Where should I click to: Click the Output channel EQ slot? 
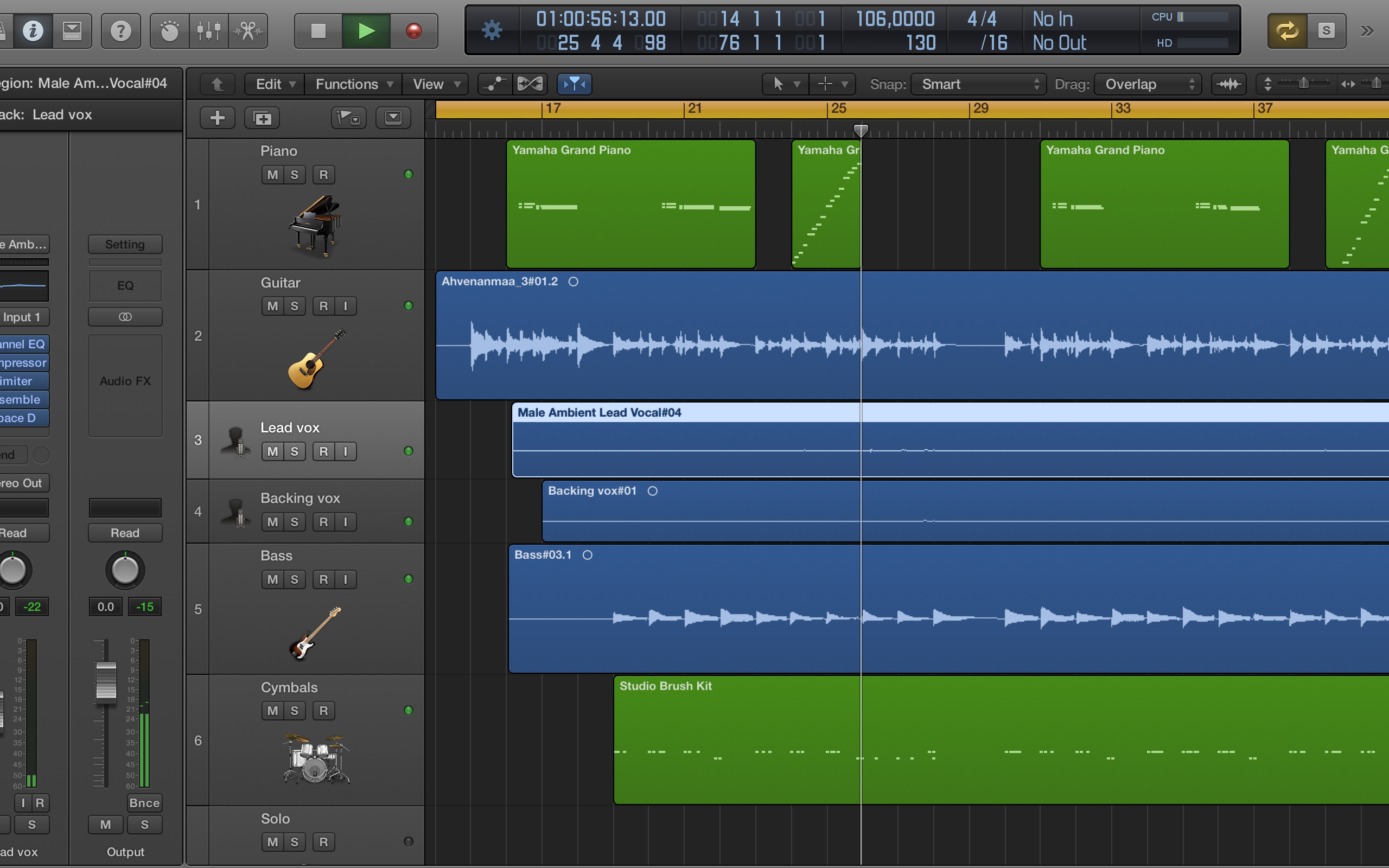click(125, 286)
